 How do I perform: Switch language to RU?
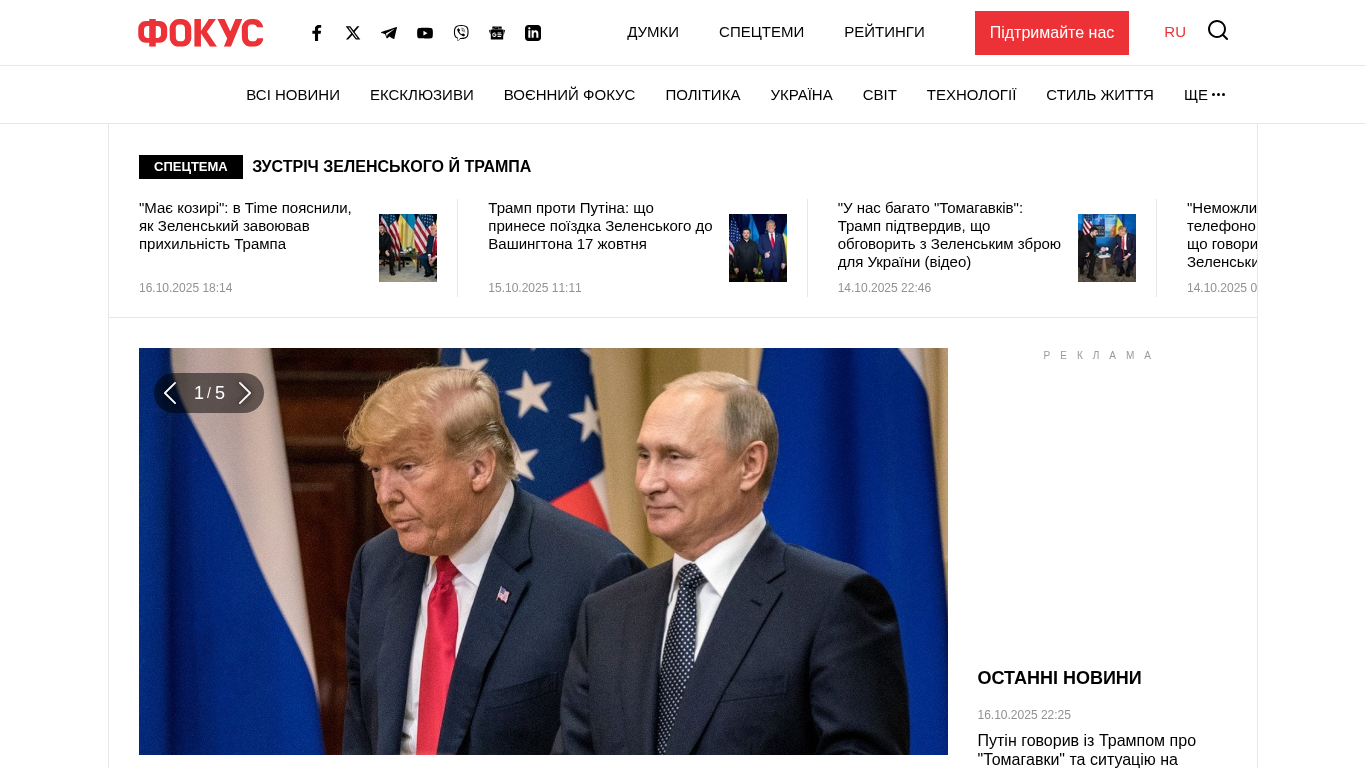tap(1175, 32)
